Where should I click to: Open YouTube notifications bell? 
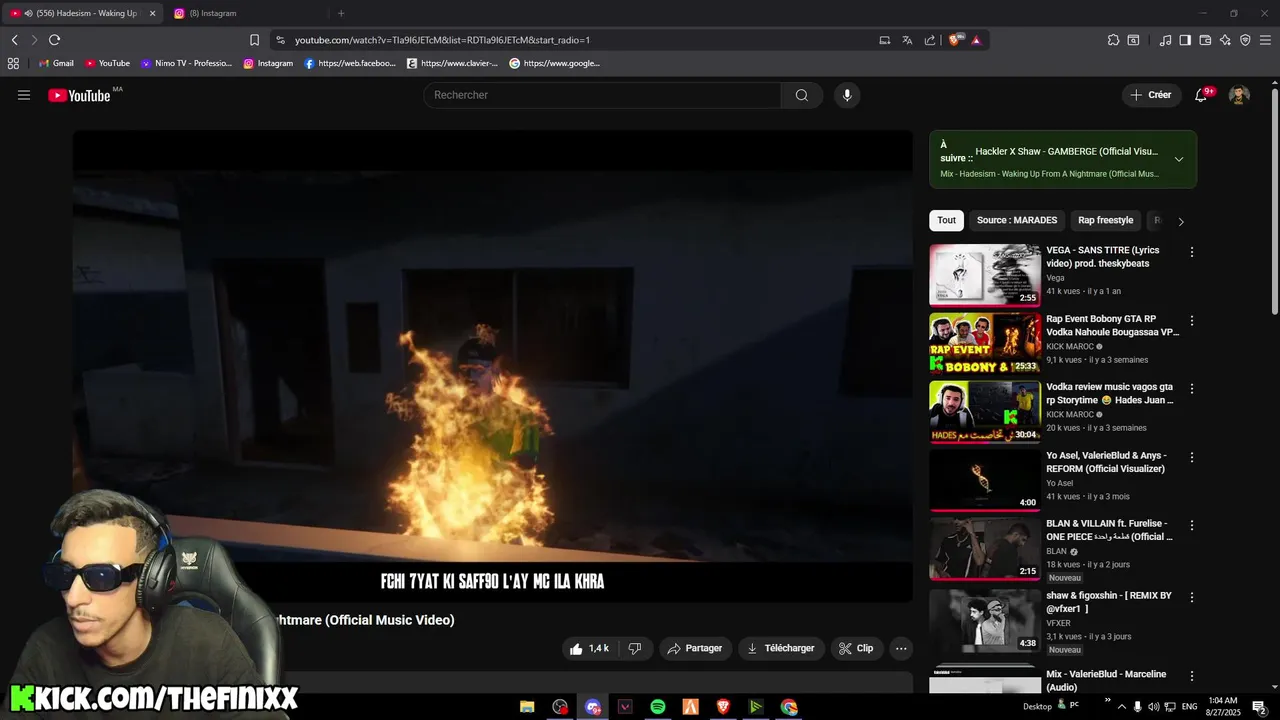click(1201, 95)
